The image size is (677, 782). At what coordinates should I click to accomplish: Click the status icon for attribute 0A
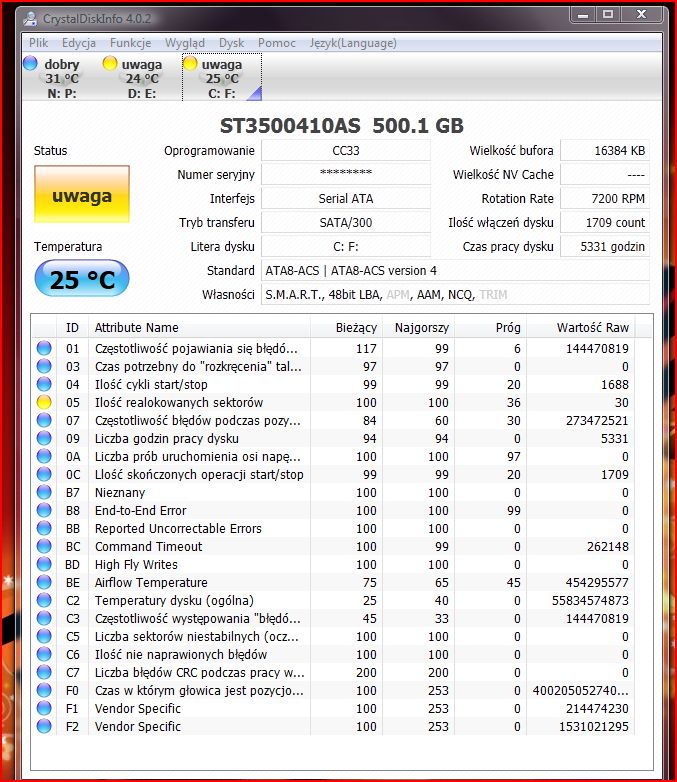[x=44, y=456]
